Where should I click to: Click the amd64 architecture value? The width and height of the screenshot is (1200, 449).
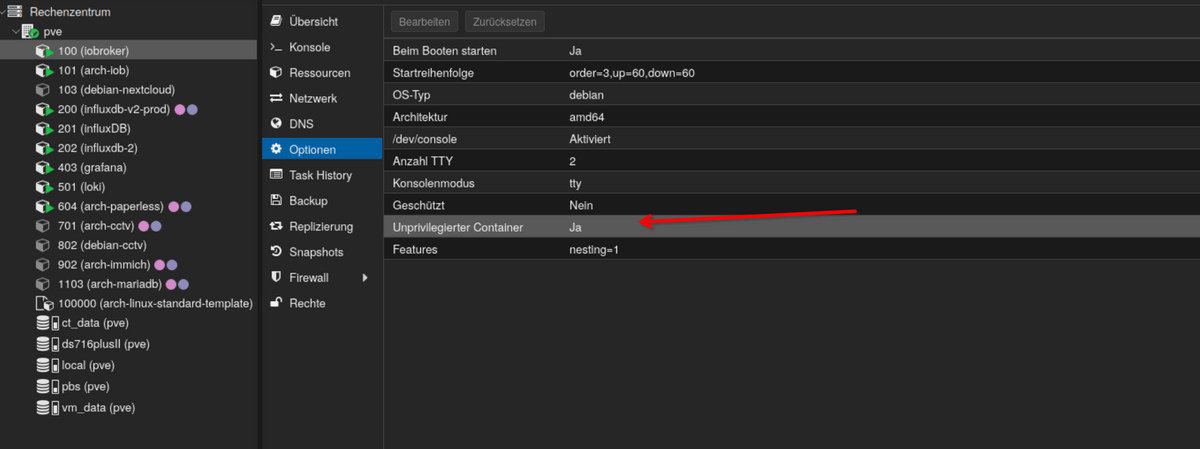586,117
